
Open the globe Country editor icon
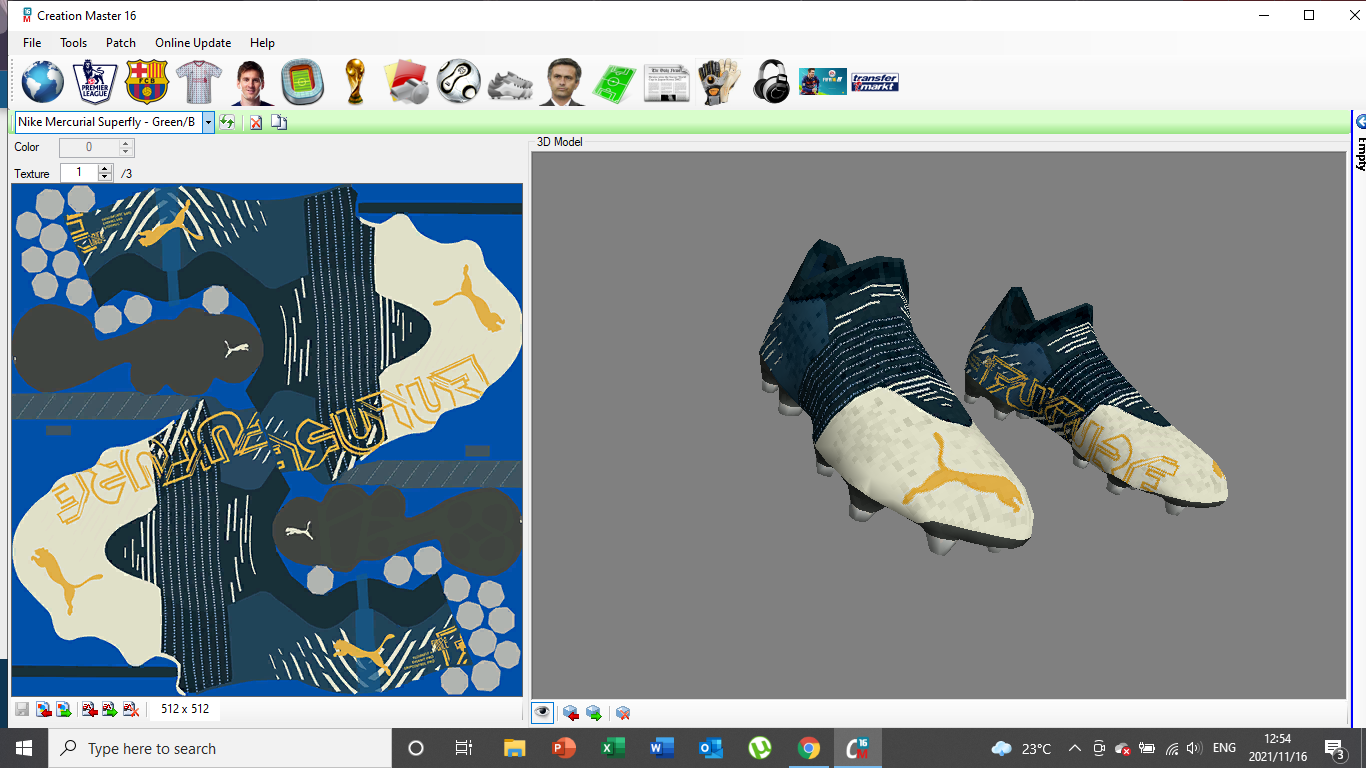(42, 82)
